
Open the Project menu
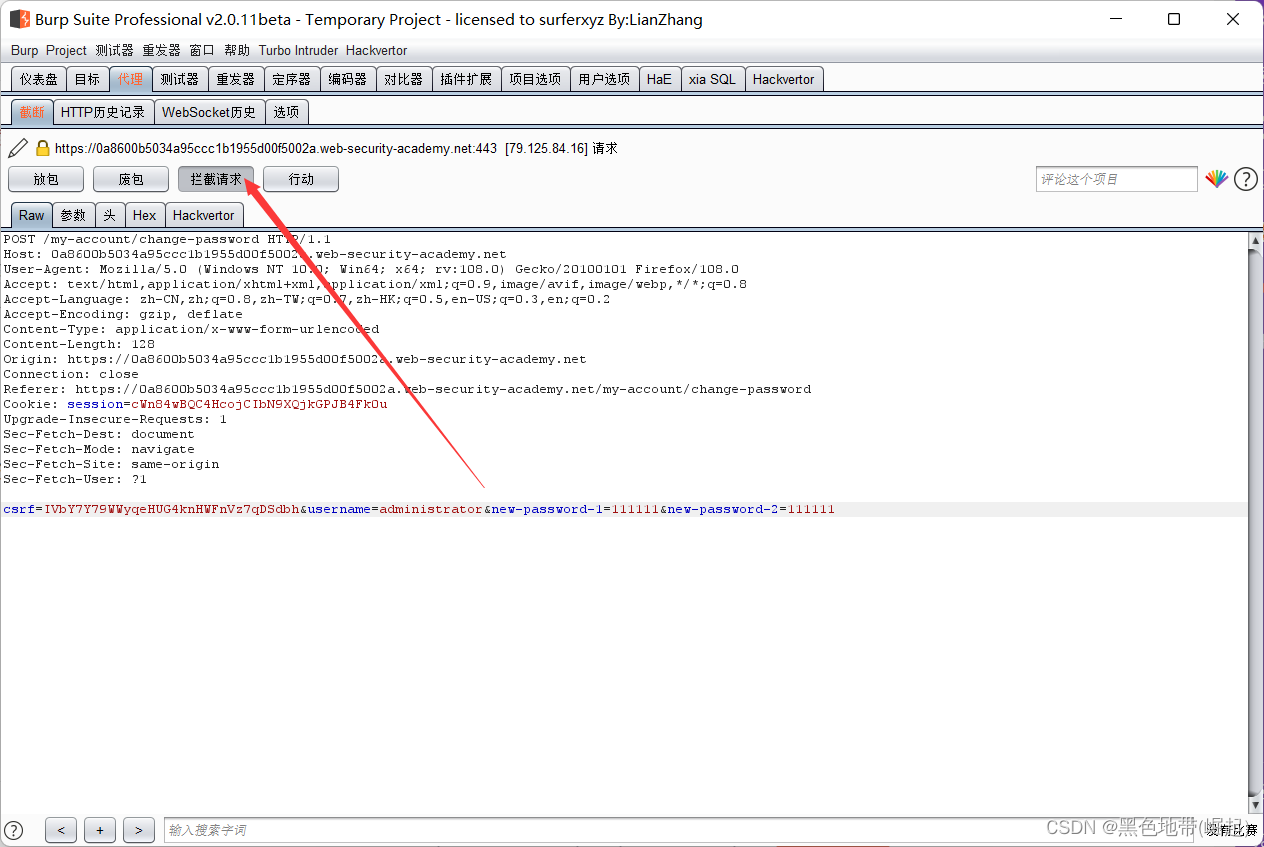click(x=66, y=50)
